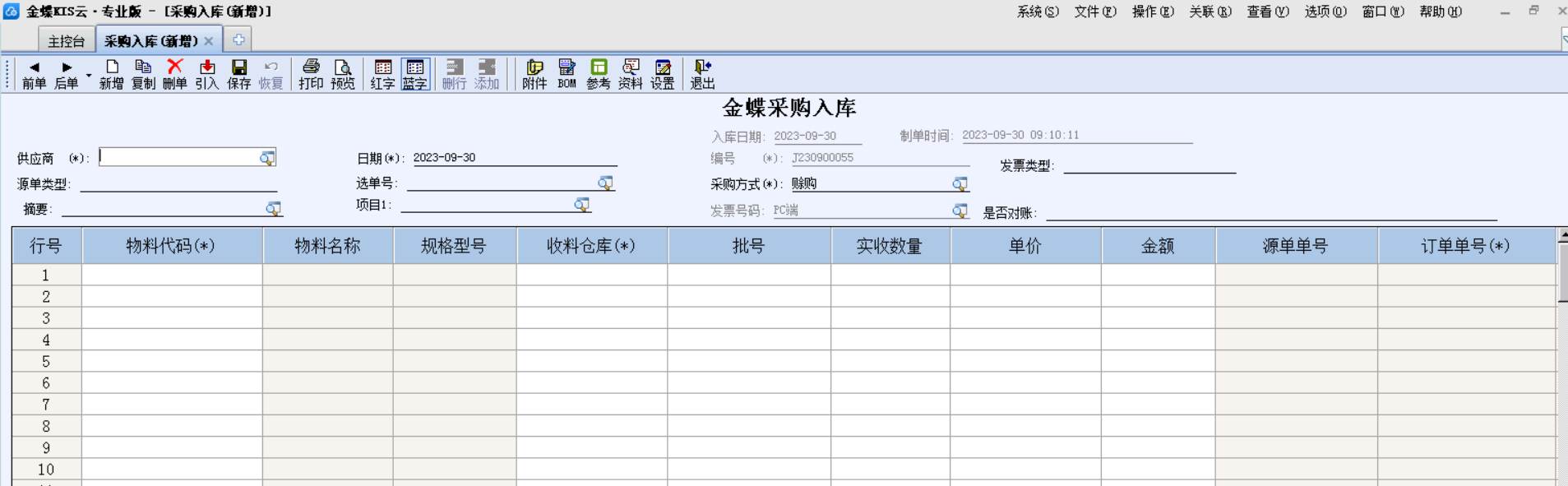Open attachments with 附件
This screenshot has width=1568, height=486.
534,74
